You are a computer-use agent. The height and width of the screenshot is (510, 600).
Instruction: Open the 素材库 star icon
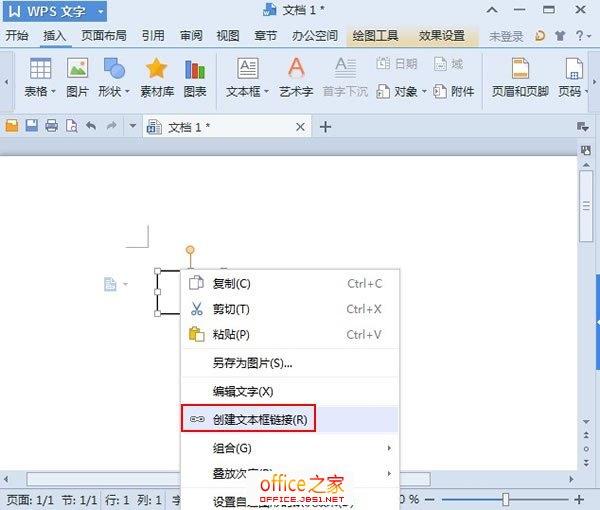point(157,68)
